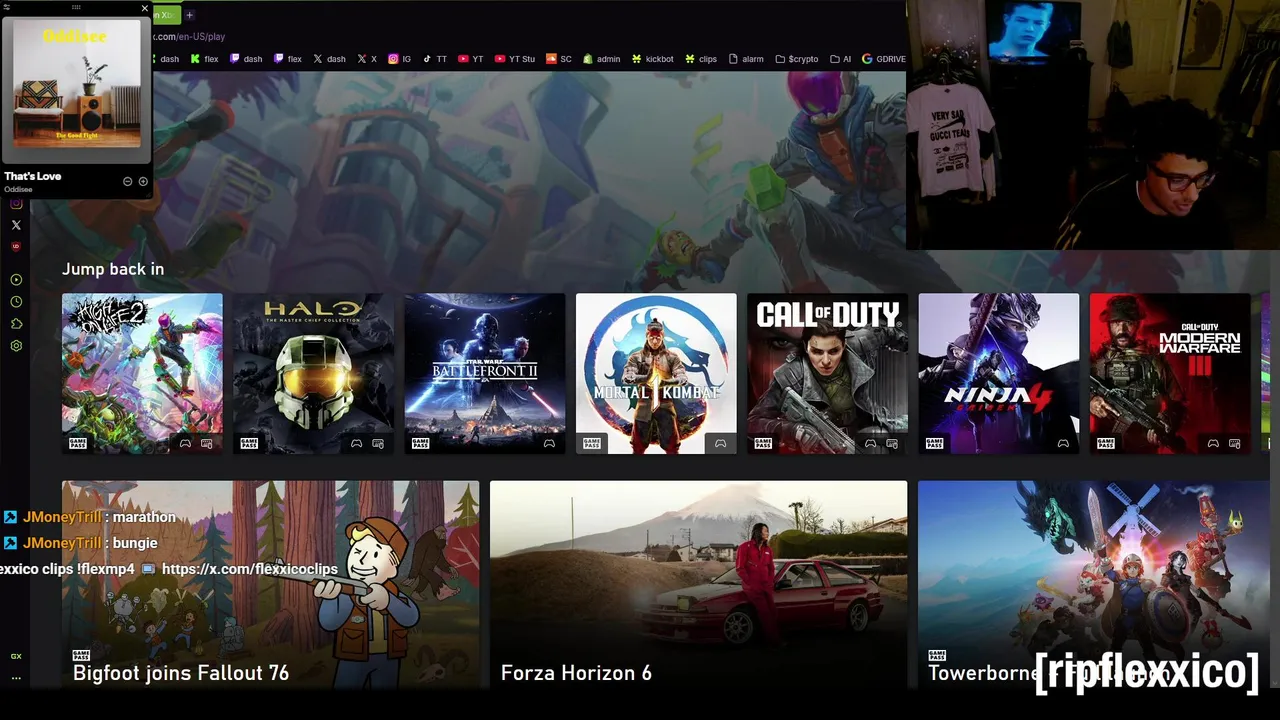
Task: Open the 'Forza Horizon 6' banner
Action: click(699, 585)
